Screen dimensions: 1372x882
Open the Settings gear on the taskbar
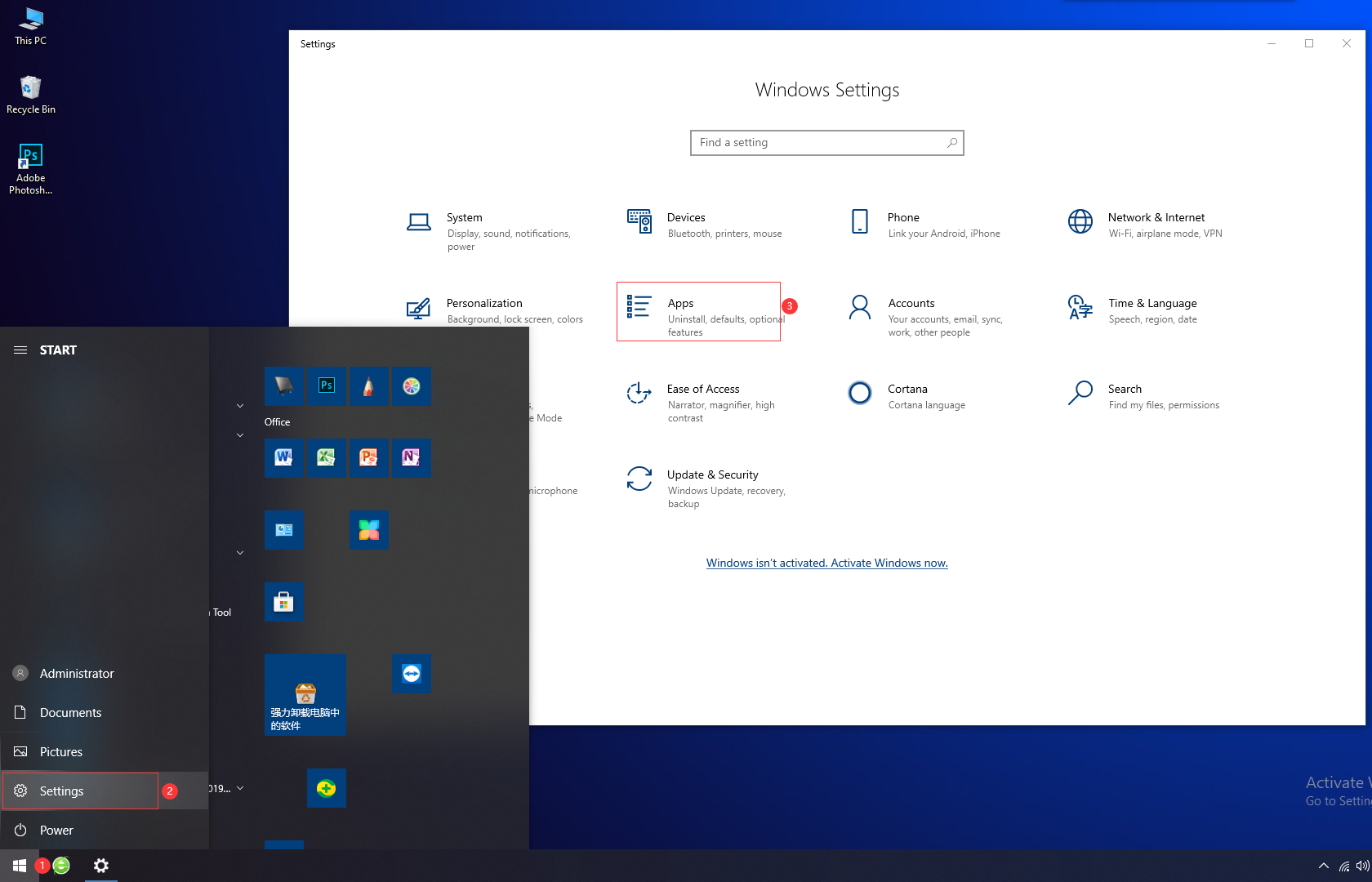pos(101,866)
